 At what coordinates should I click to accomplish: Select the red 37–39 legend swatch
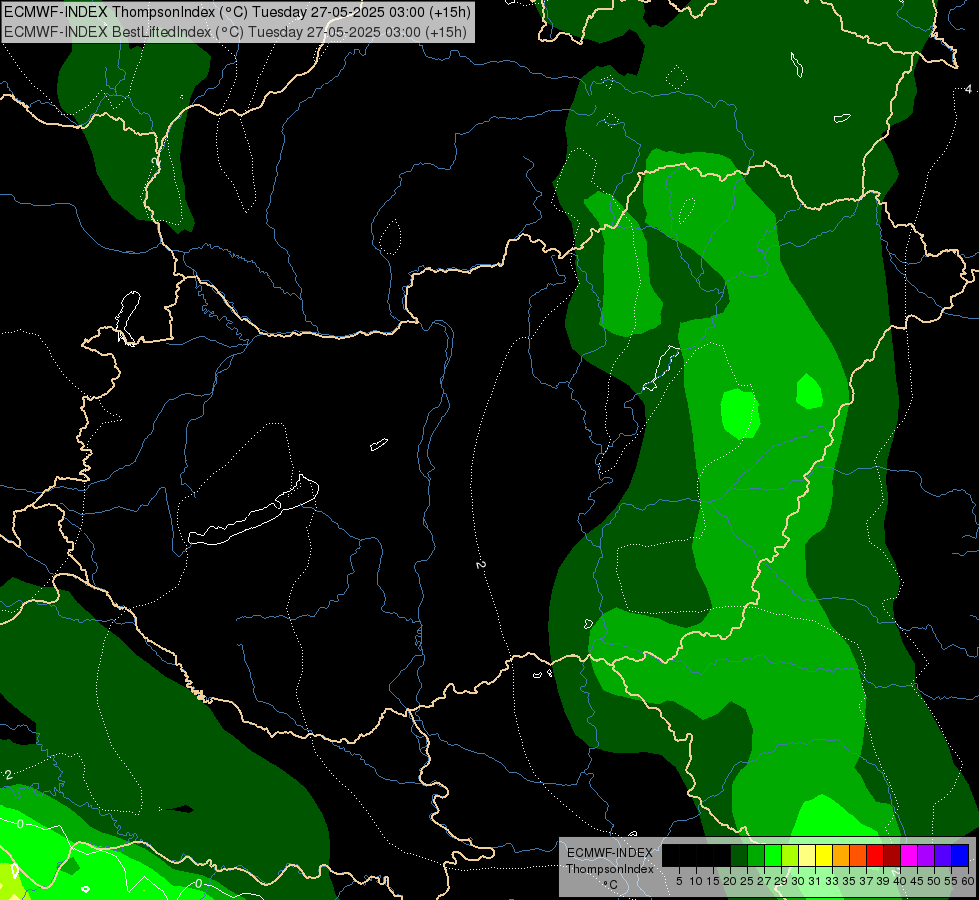pyautogui.click(x=875, y=855)
